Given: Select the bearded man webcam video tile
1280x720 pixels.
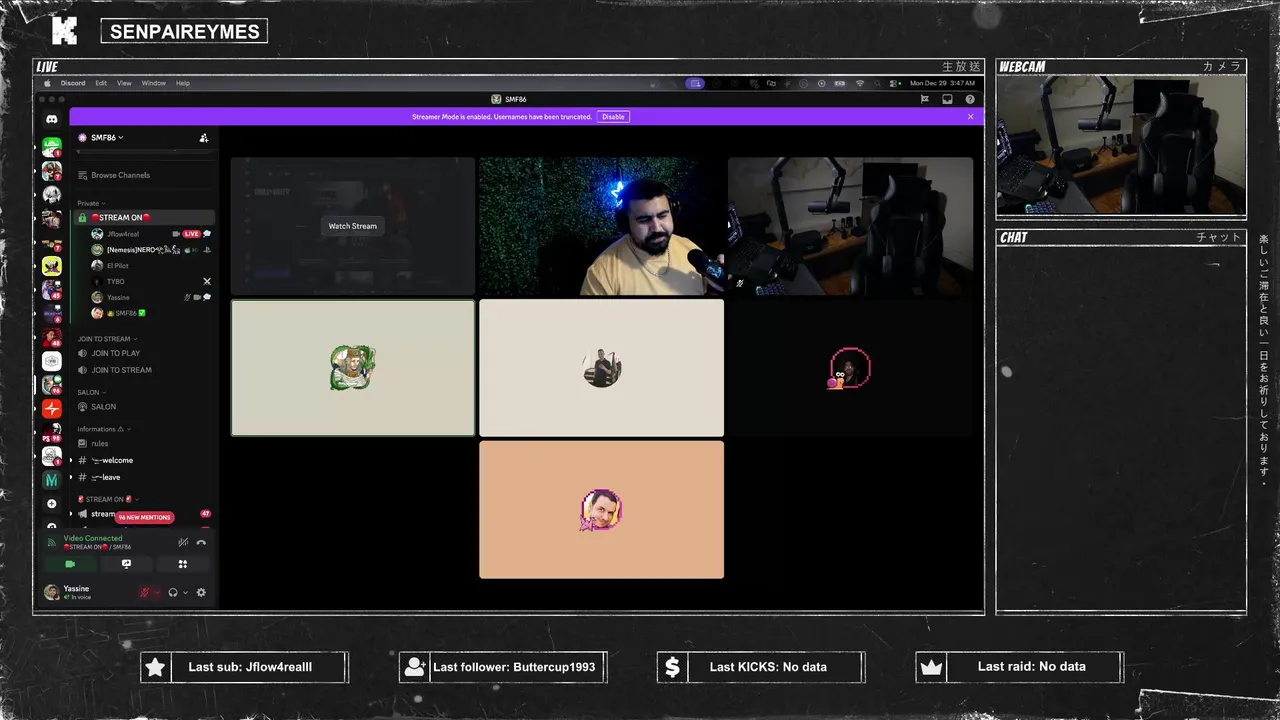Looking at the screenshot, I should pos(601,226).
